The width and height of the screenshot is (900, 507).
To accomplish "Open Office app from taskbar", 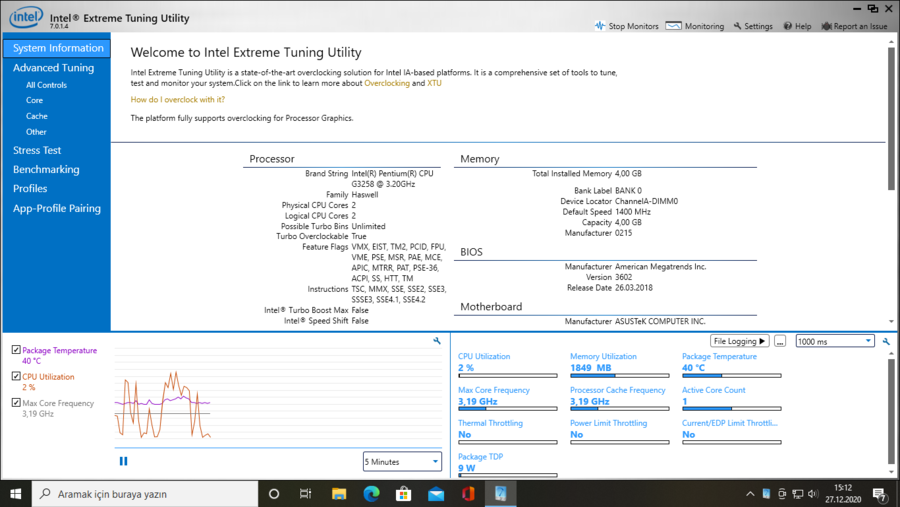I will click(468, 494).
